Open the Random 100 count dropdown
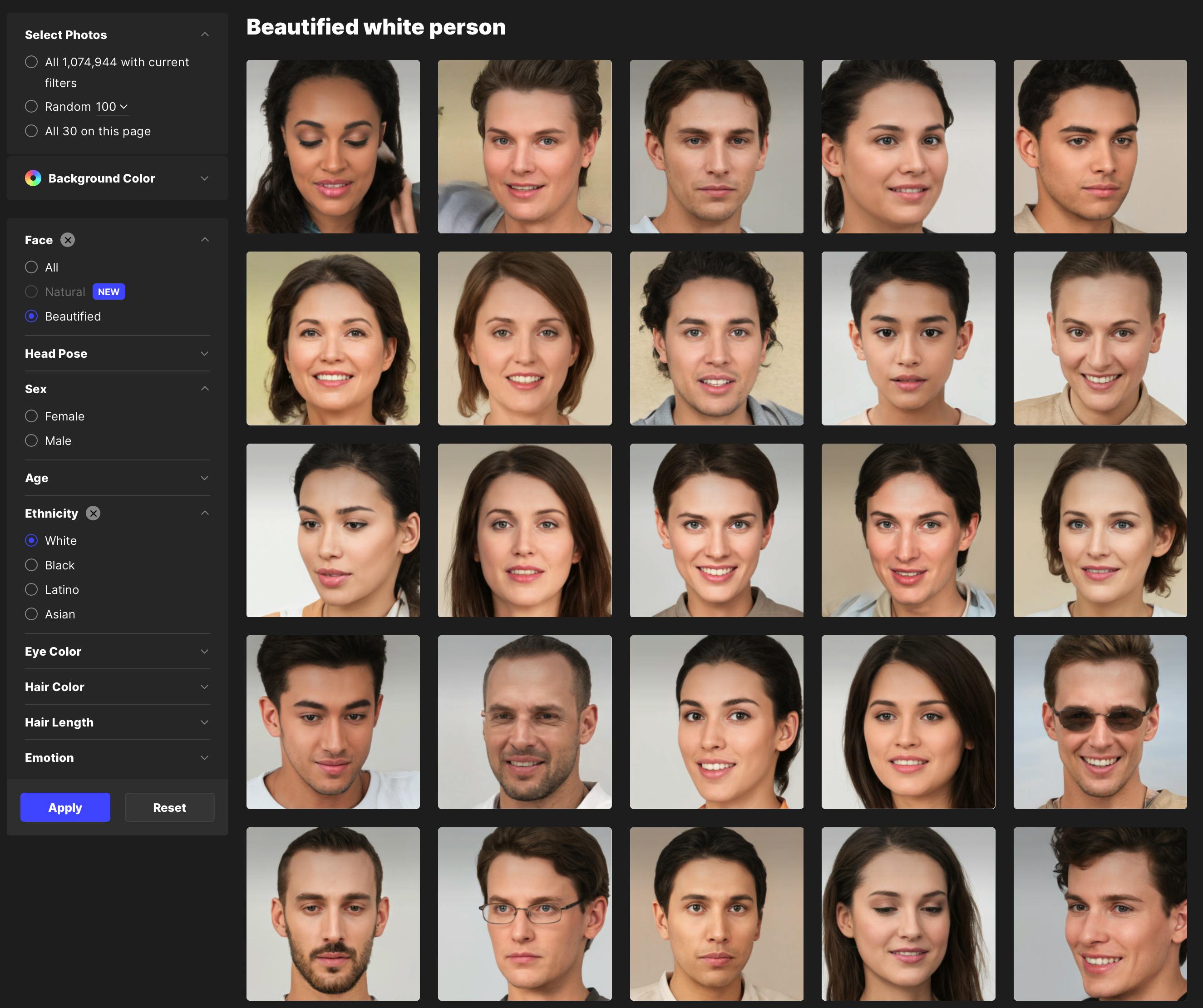Screen dimensions: 1203x1008 click(x=112, y=107)
